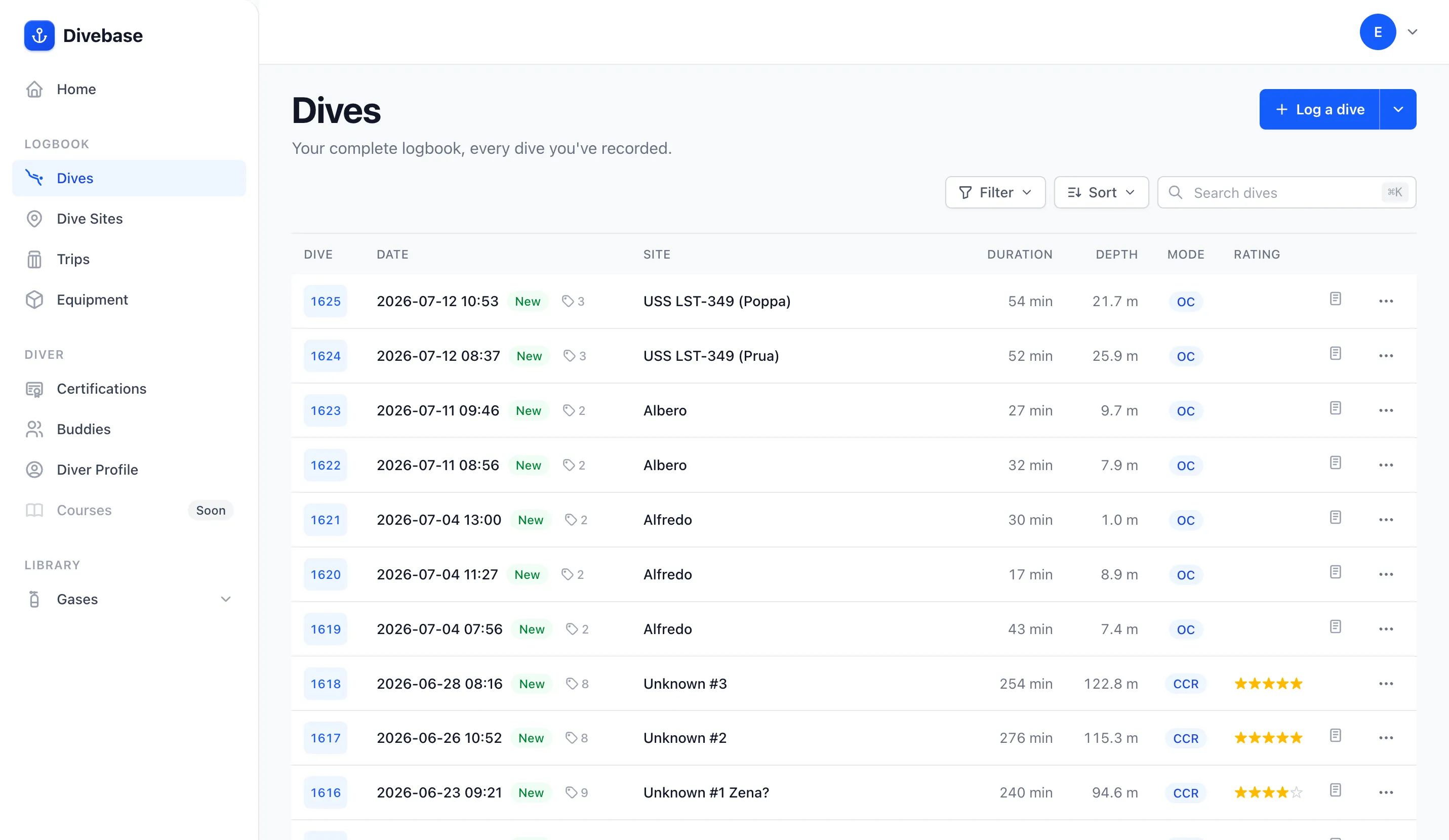Click the user avatar E
The width and height of the screenshot is (1449, 840).
coord(1378,32)
